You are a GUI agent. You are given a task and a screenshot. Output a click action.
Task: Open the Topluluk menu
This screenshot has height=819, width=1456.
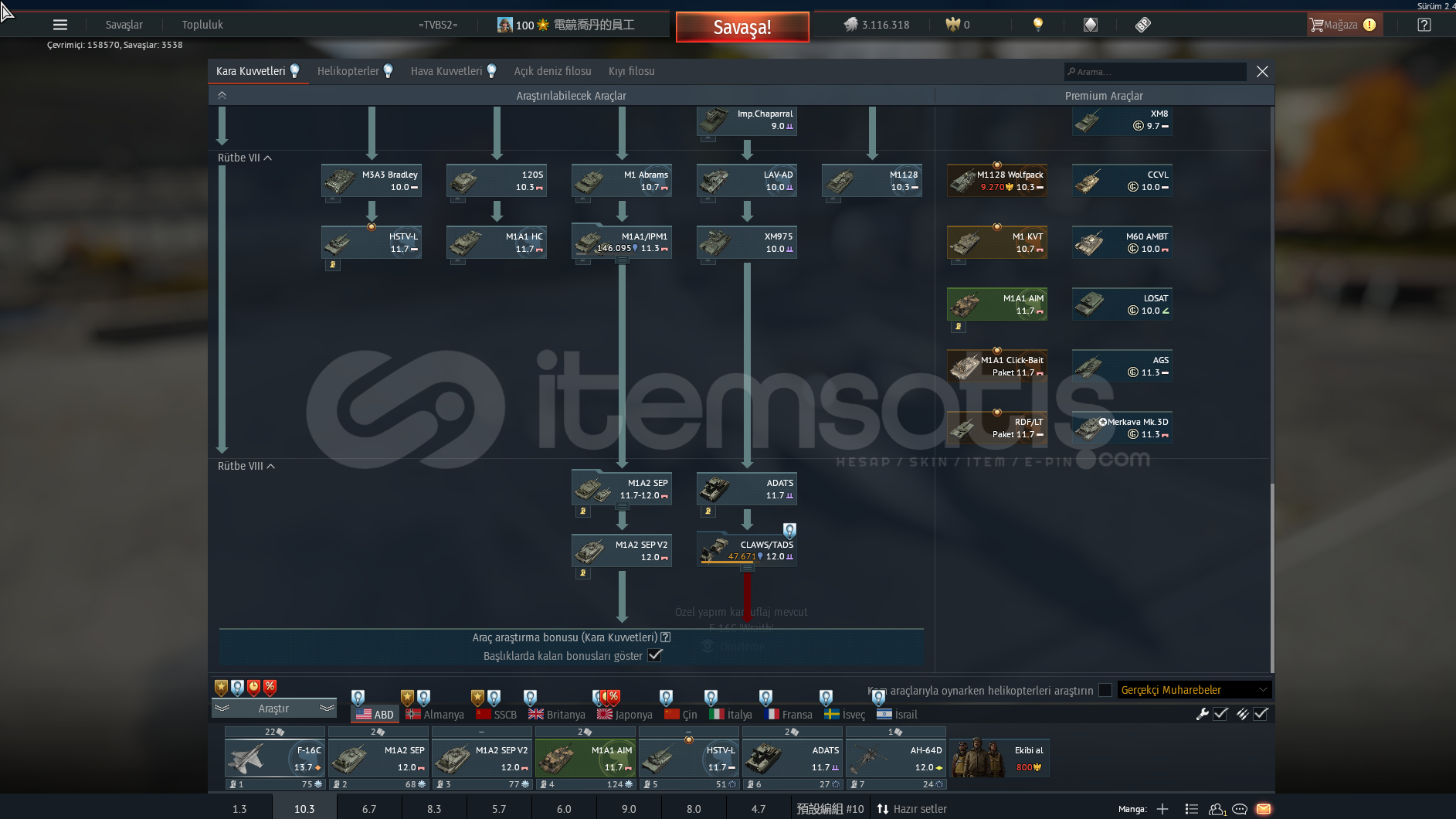click(202, 25)
